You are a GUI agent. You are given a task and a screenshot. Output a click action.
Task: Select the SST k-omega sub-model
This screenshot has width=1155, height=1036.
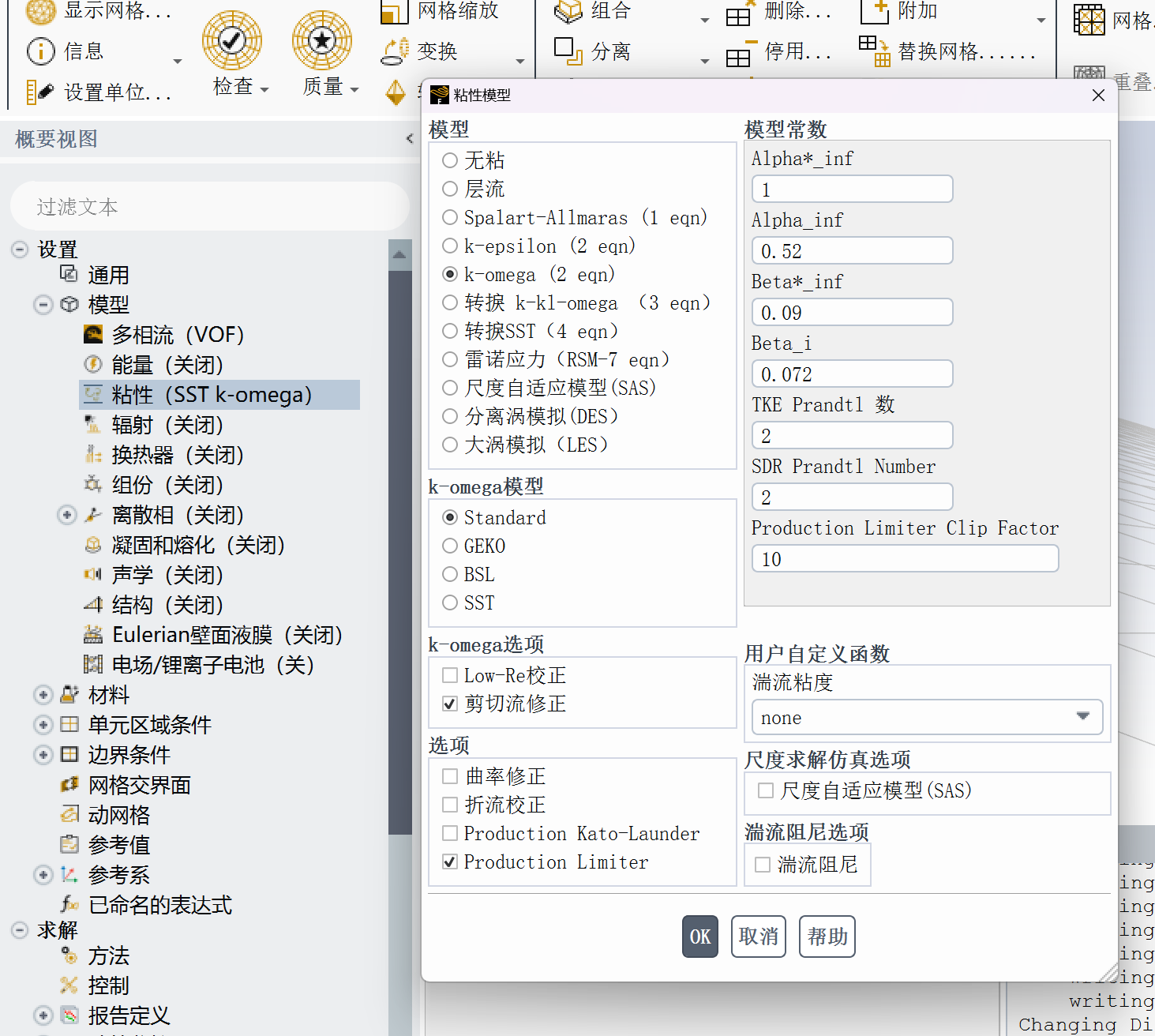(x=450, y=602)
